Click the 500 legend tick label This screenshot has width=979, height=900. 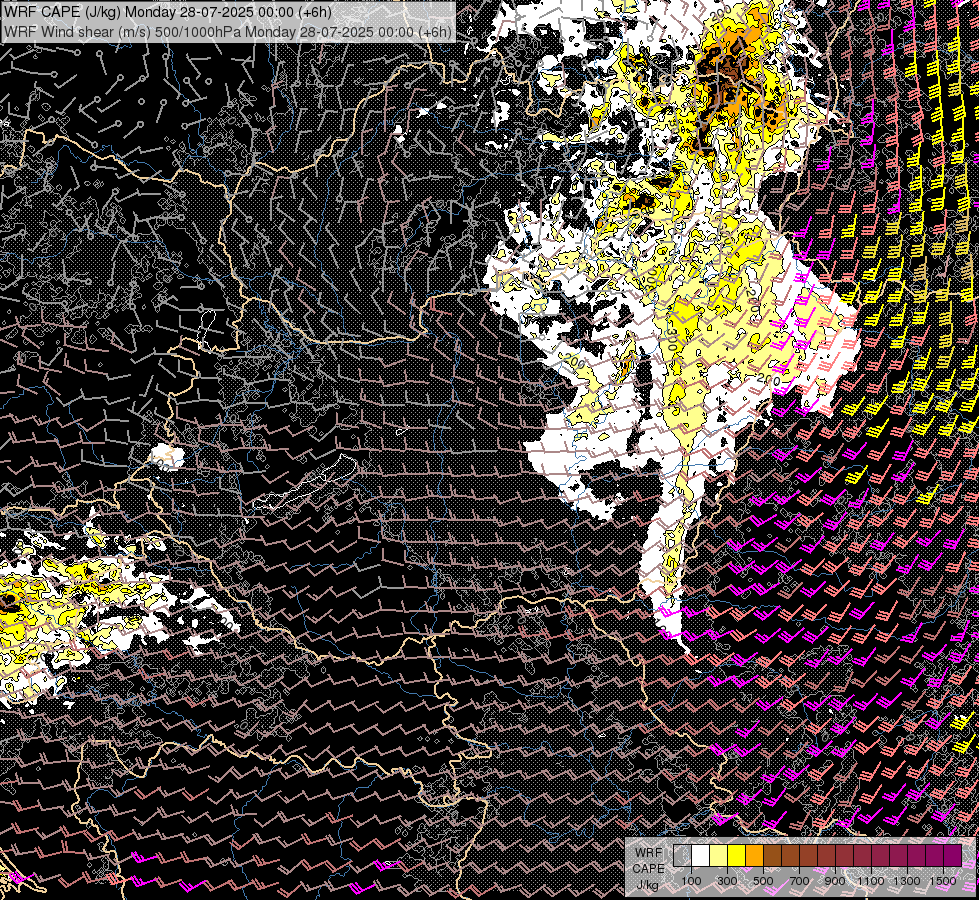click(763, 881)
